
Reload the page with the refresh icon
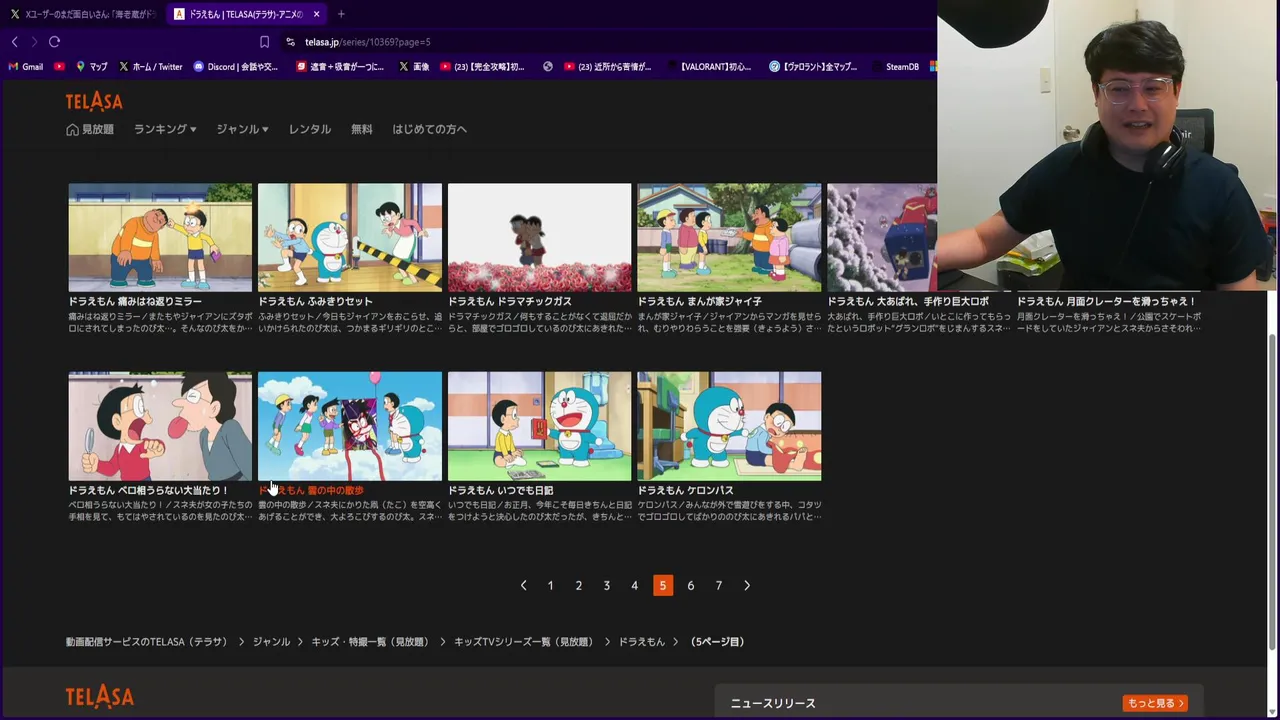click(54, 42)
